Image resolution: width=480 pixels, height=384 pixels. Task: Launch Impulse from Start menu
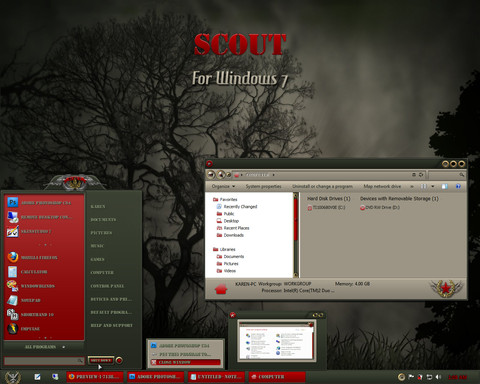[44, 329]
